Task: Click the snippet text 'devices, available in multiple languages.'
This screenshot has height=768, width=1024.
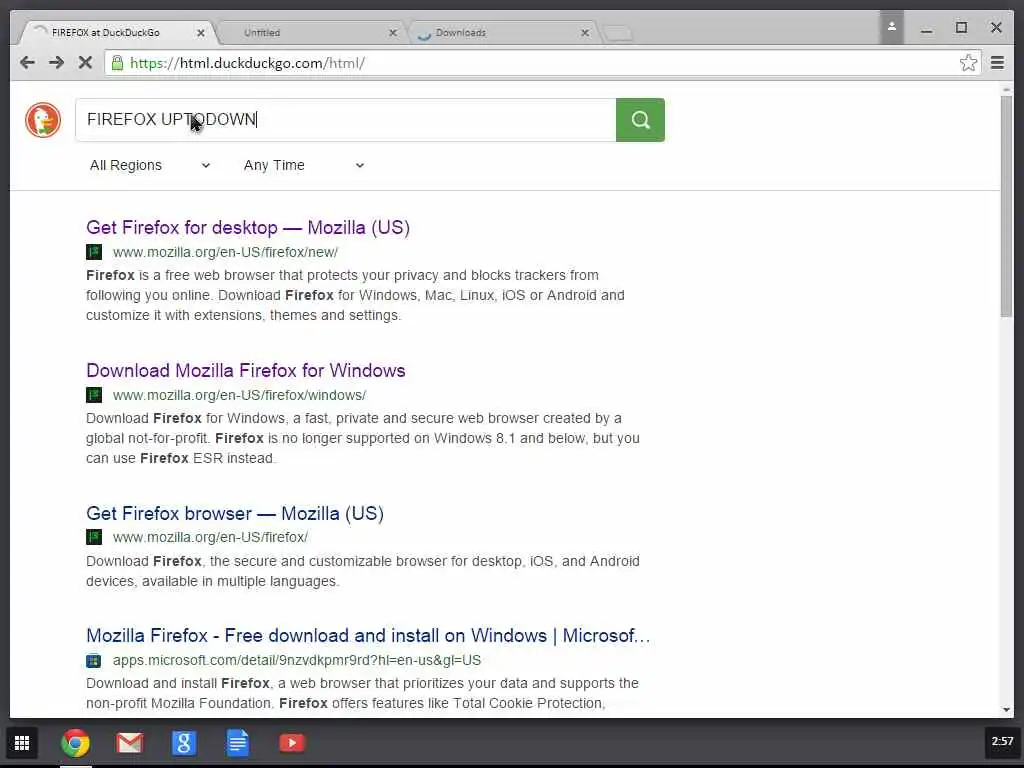Action: click(213, 581)
